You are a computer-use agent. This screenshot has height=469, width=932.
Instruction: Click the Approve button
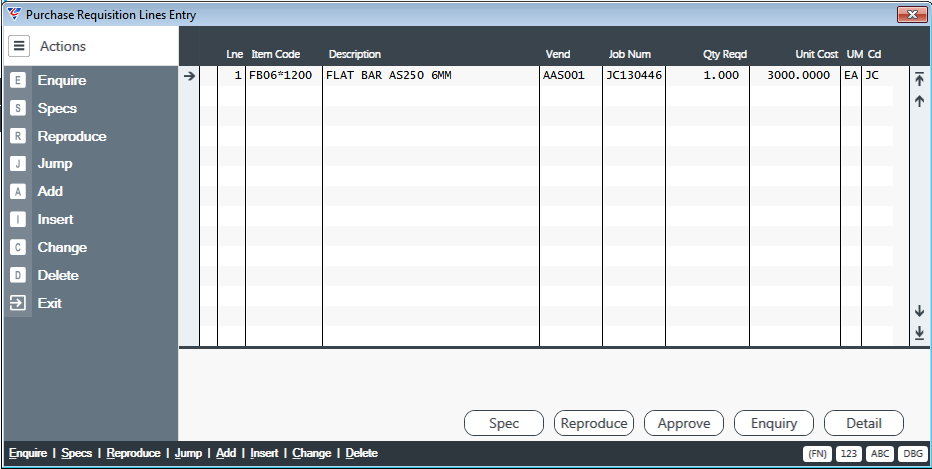pyautogui.click(x=684, y=423)
